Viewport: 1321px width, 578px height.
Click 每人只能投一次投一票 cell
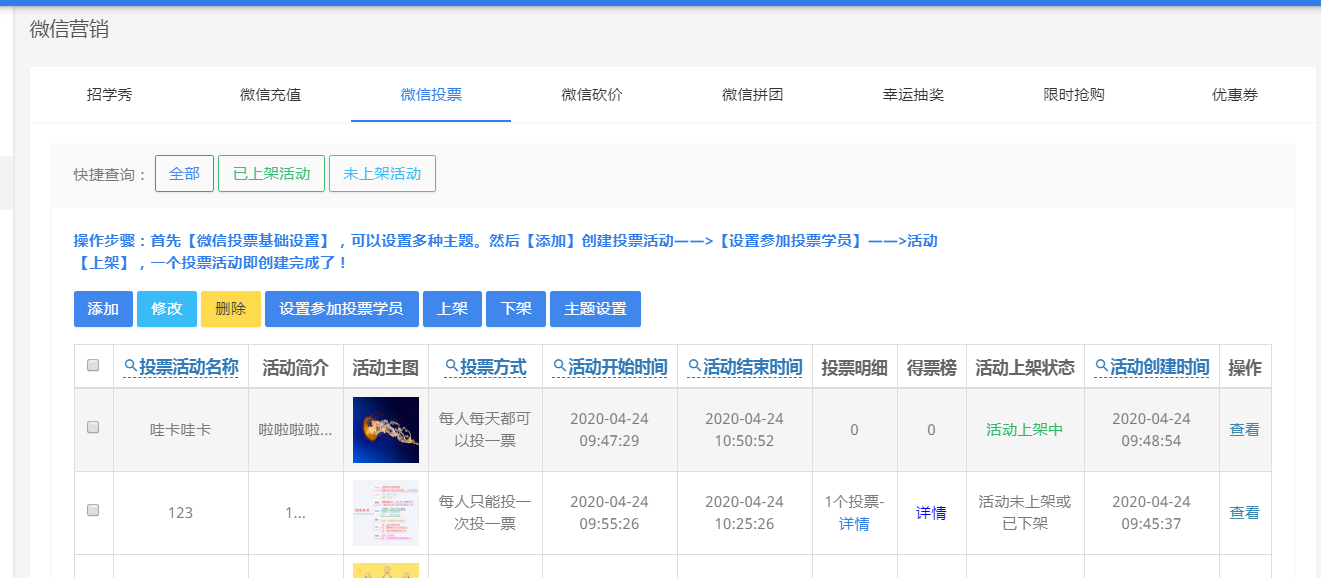pyautogui.click(x=486, y=512)
